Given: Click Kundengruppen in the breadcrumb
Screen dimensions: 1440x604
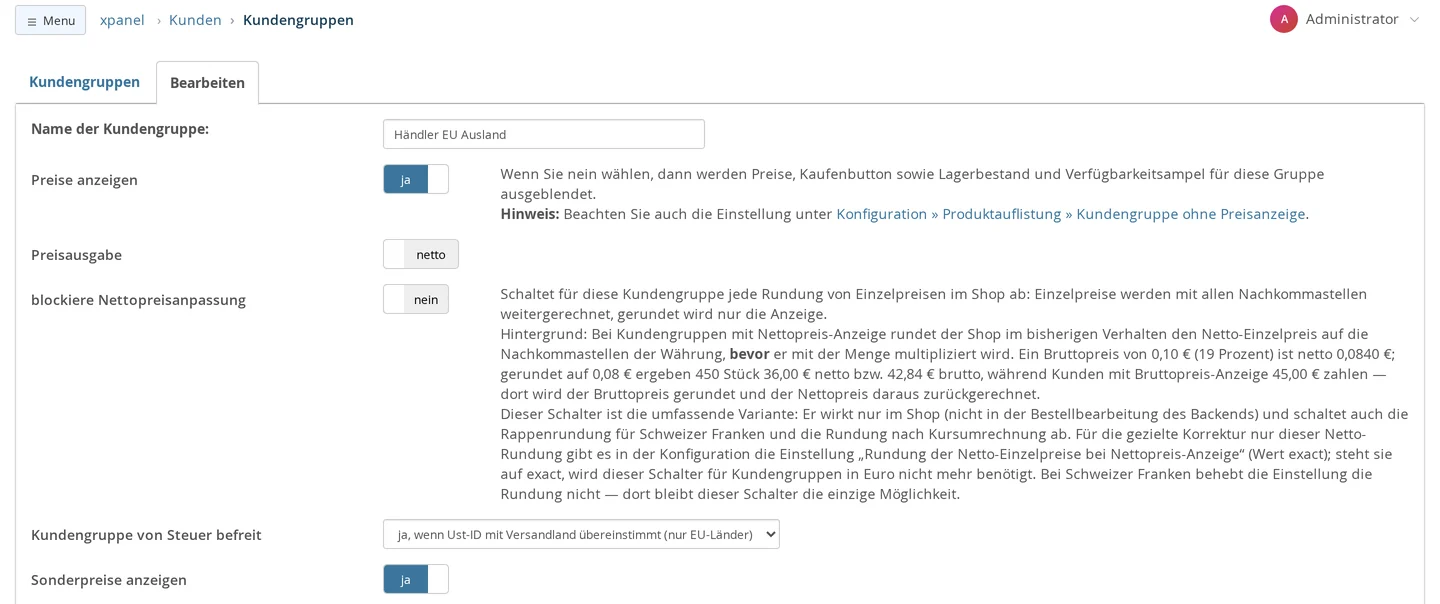Looking at the screenshot, I should [x=298, y=20].
